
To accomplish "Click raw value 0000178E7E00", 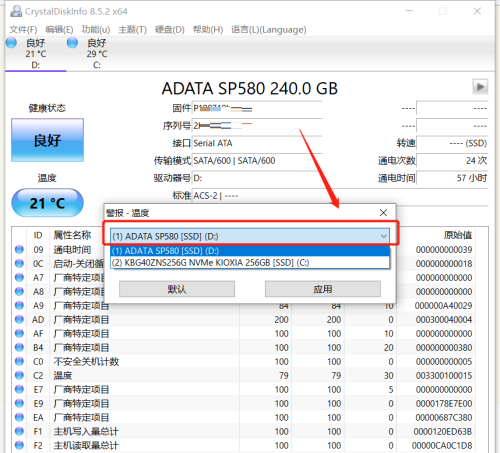I will pos(444,404).
